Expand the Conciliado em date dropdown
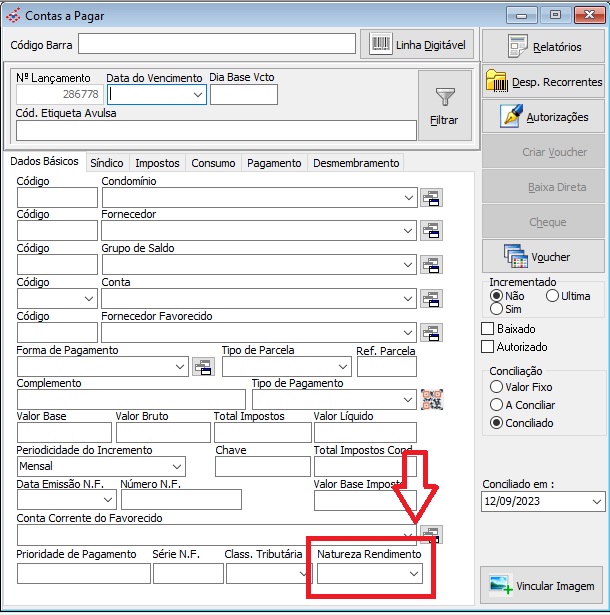The image size is (610, 615). 597,501
